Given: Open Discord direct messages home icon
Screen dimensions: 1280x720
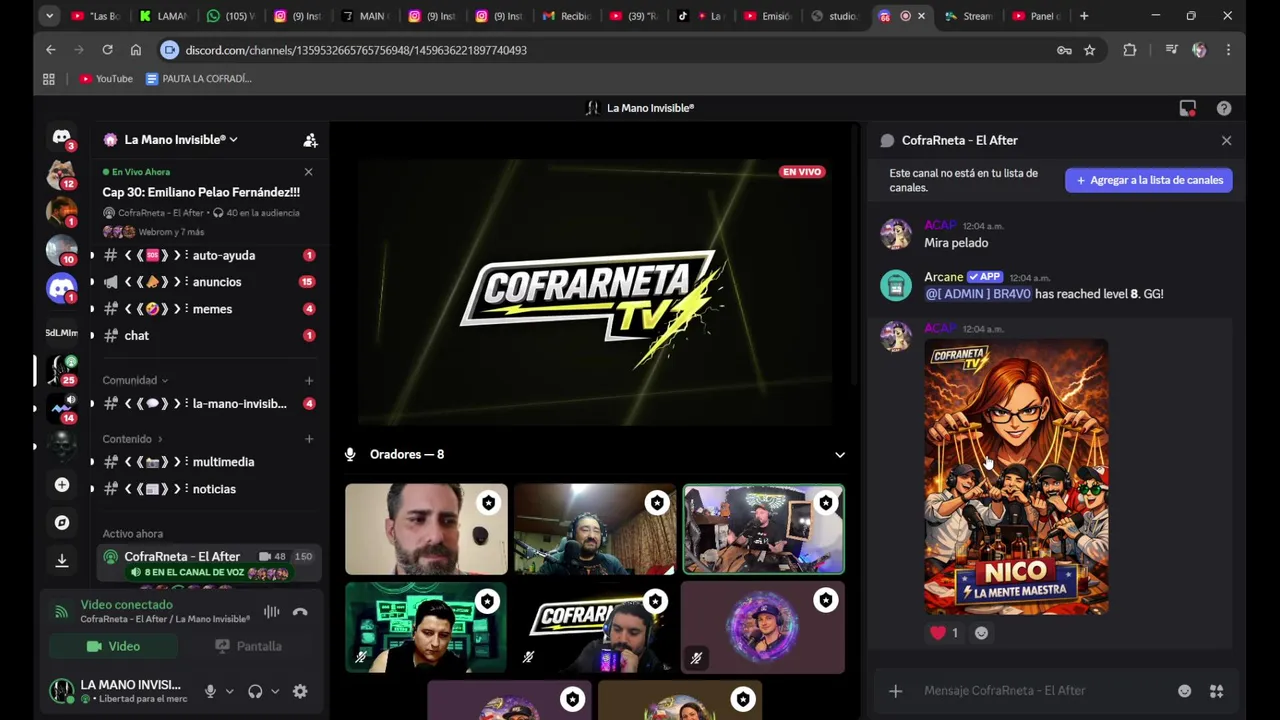Looking at the screenshot, I should click(x=62, y=137).
